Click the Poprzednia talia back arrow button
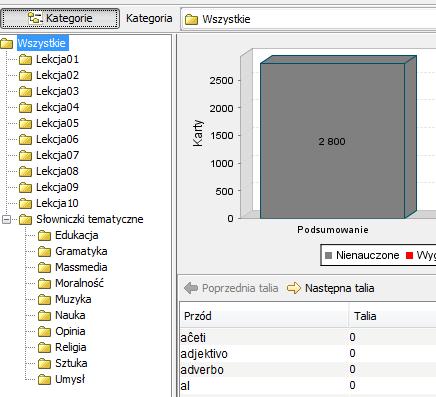Image resolution: width=436 pixels, height=397 pixels. (x=231, y=288)
